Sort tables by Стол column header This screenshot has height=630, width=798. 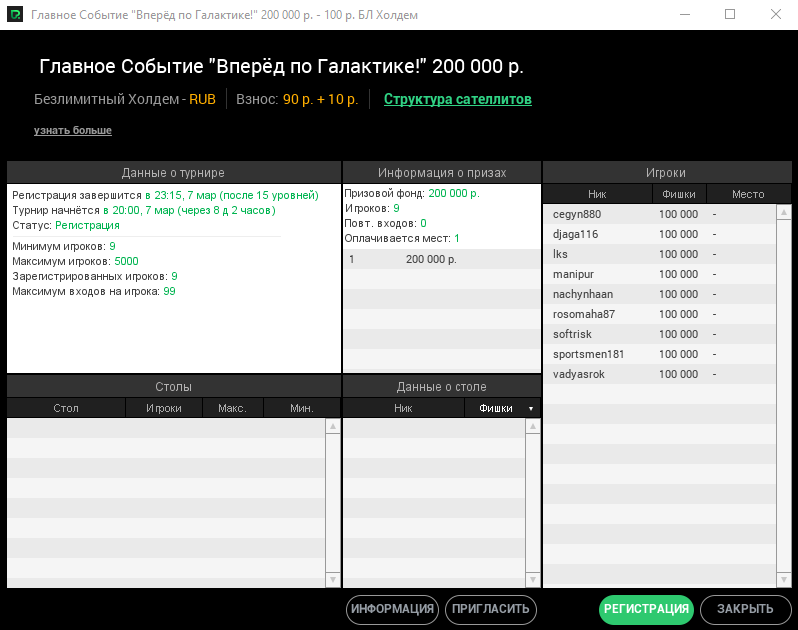[x=66, y=408]
